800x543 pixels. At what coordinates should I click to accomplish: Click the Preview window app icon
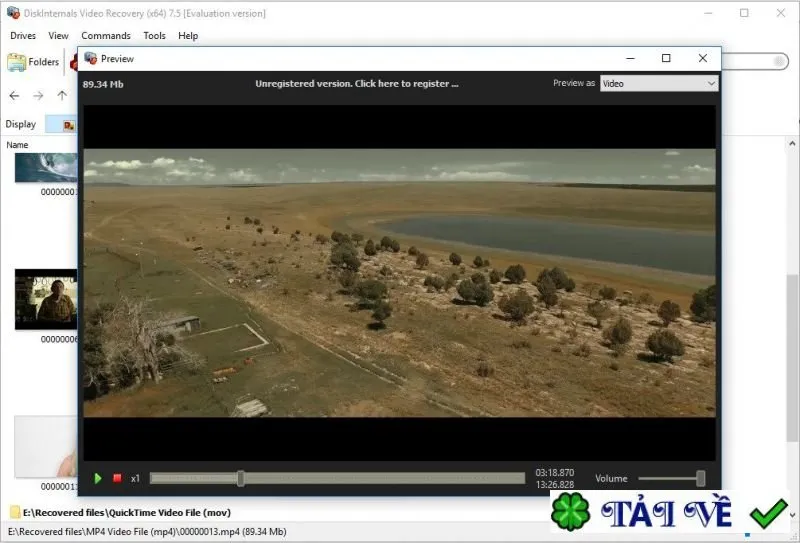pyautogui.click(x=90, y=58)
